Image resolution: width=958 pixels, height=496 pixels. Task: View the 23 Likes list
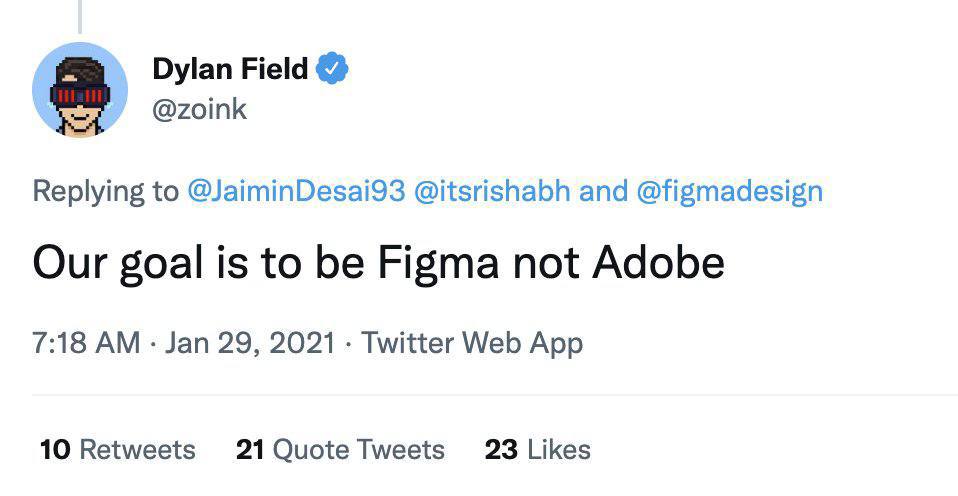[x=538, y=450]
